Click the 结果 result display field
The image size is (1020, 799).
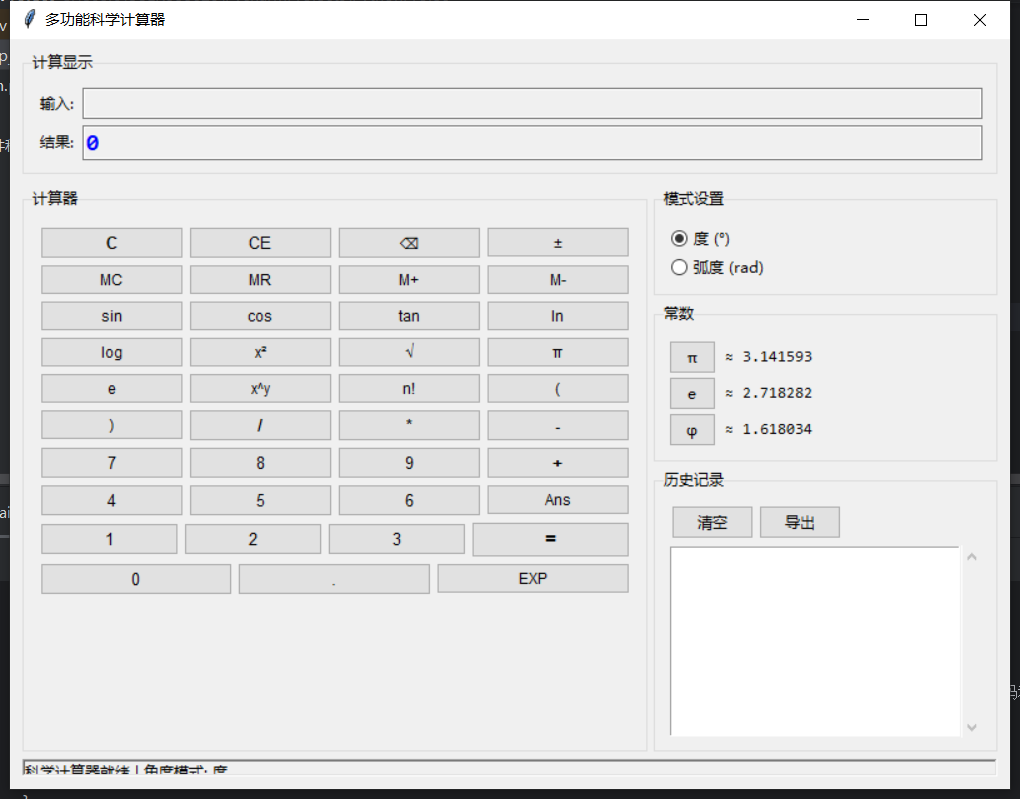pyautogui.click(x=532, y=142)
